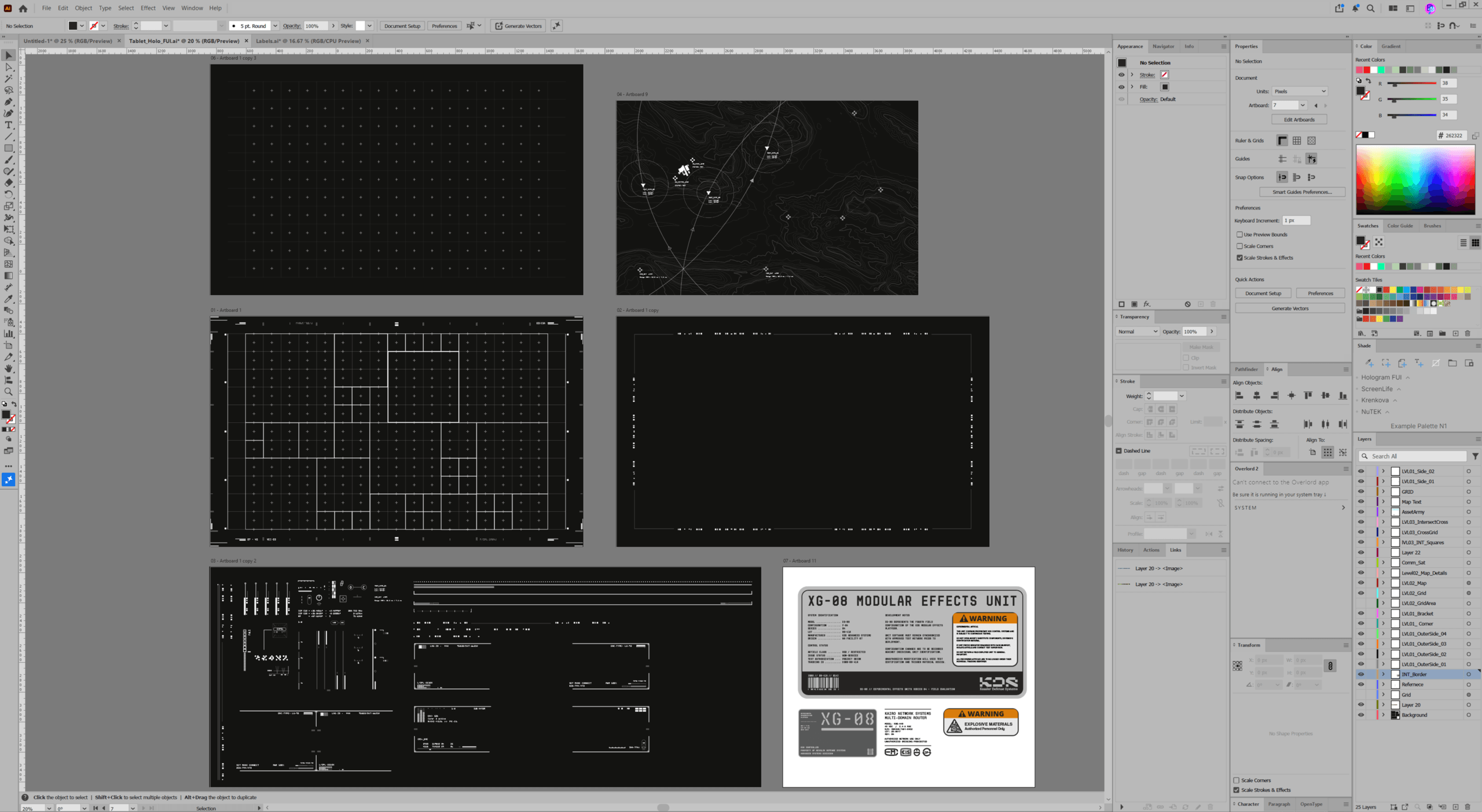Select the Rectangle tool
The width and height of the screenshot is (1482, 812).
[9, 148]
